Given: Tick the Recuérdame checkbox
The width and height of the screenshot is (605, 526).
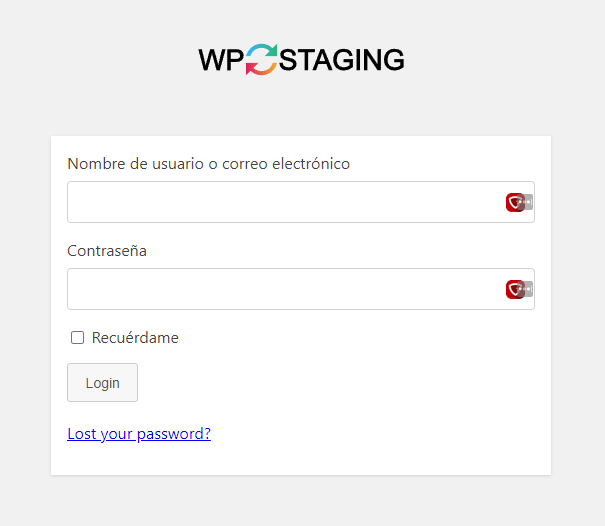Looking at the screenshot, I should [x=78, y=337].
